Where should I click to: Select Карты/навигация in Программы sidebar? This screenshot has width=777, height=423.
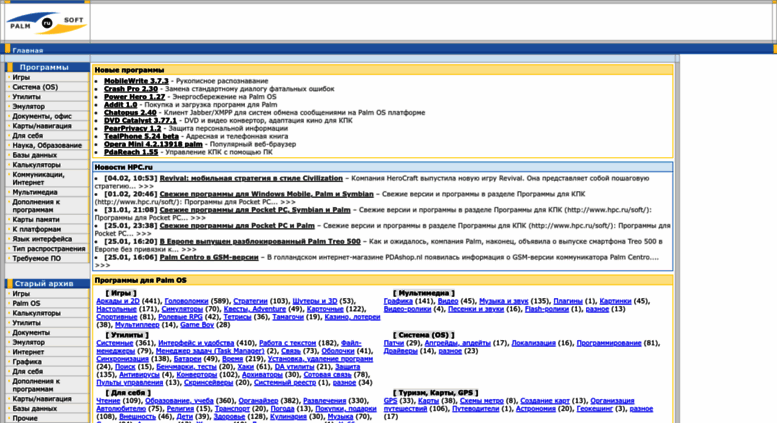pyautogui.click(x=42, y=126)
